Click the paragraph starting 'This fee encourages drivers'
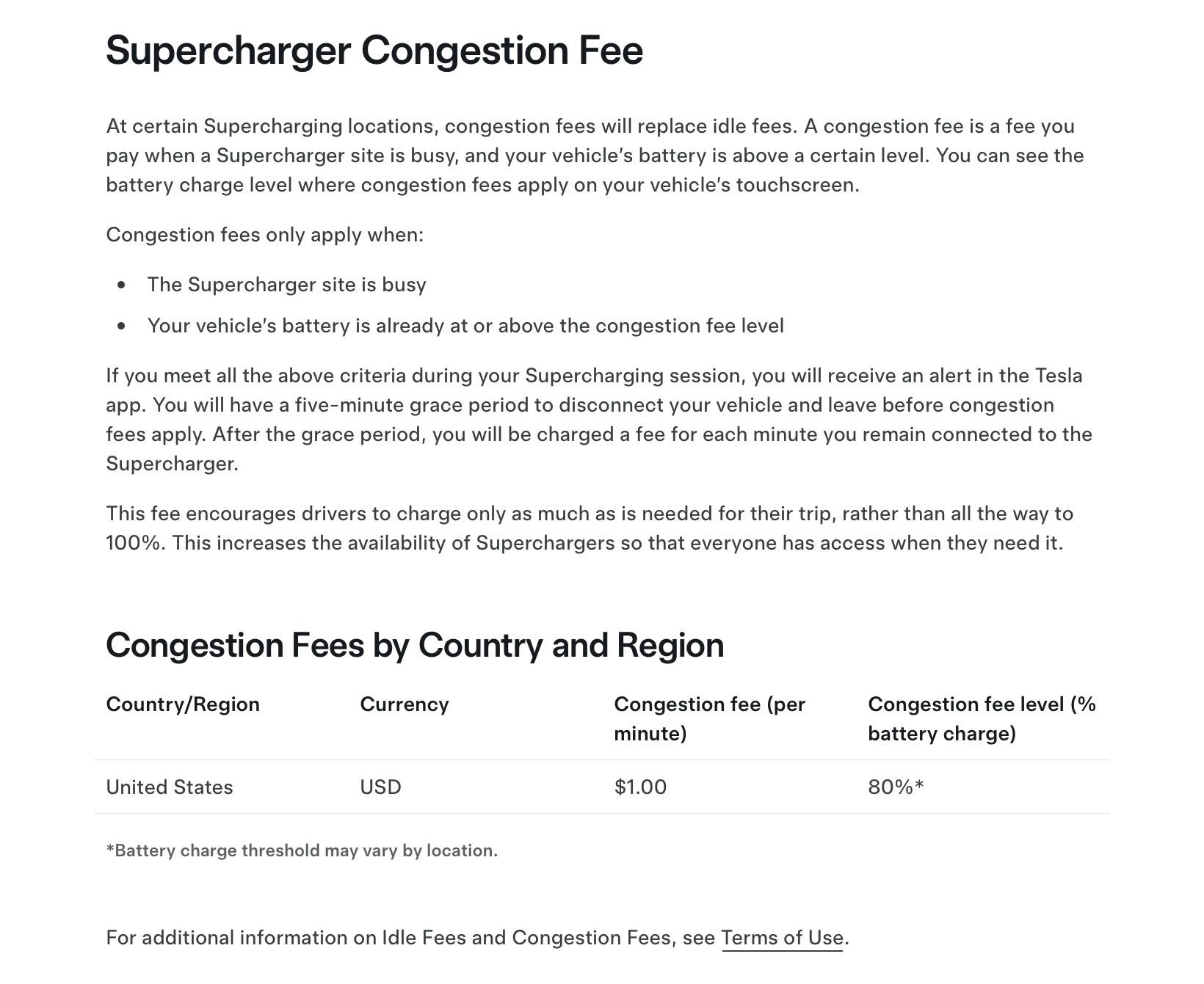Screen dimensions: 1204x984 click(587, 528)
